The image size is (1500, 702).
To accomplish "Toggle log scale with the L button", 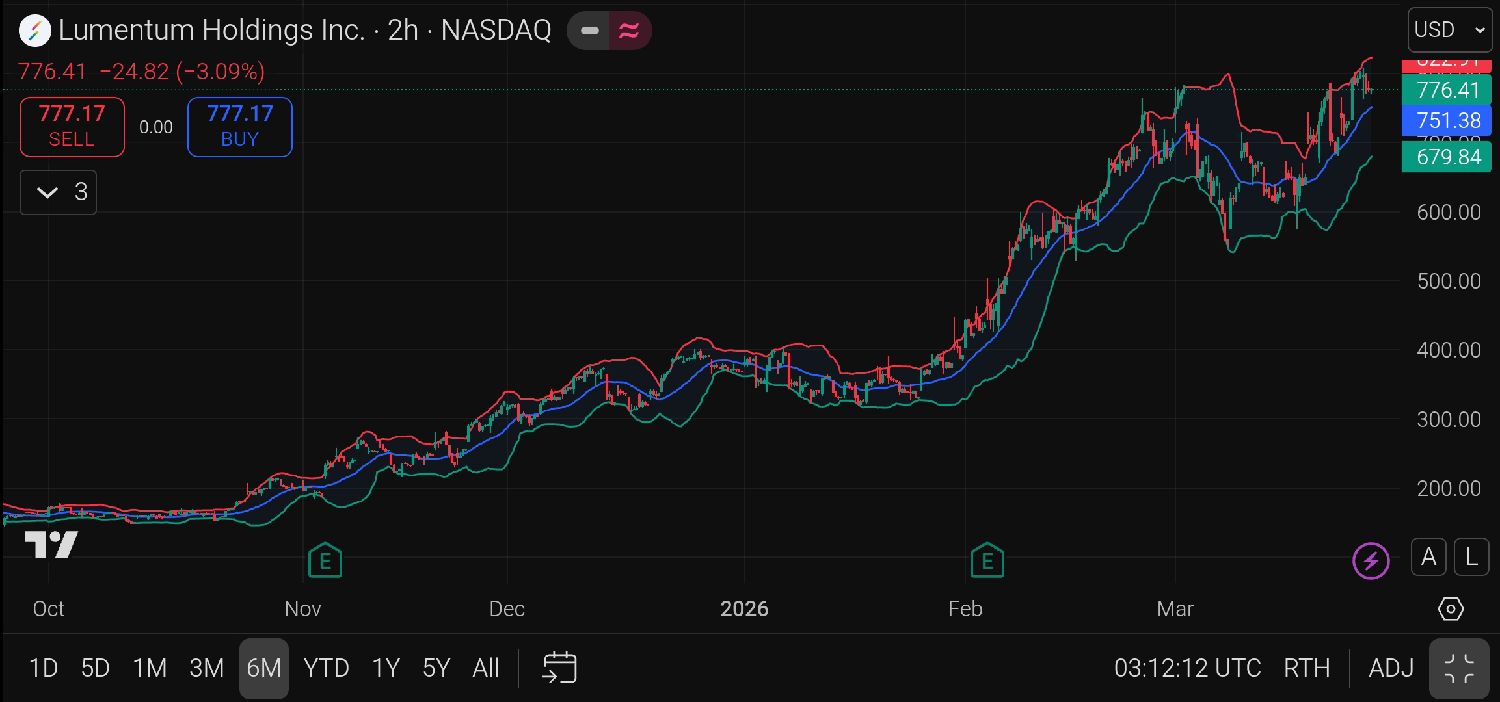I will pyautogui.click(x=1471, y=557).
